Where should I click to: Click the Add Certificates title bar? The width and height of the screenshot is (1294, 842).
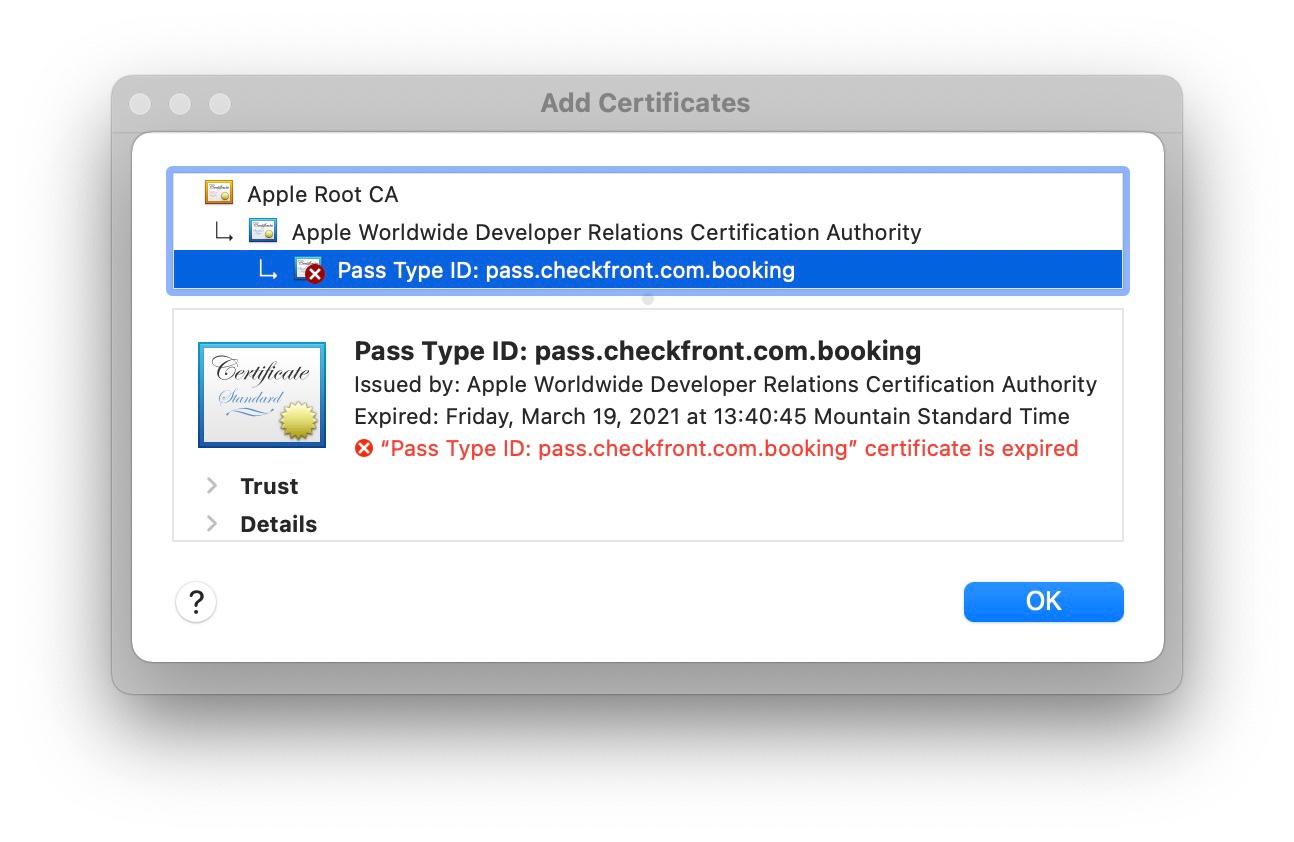click(646, 102)
